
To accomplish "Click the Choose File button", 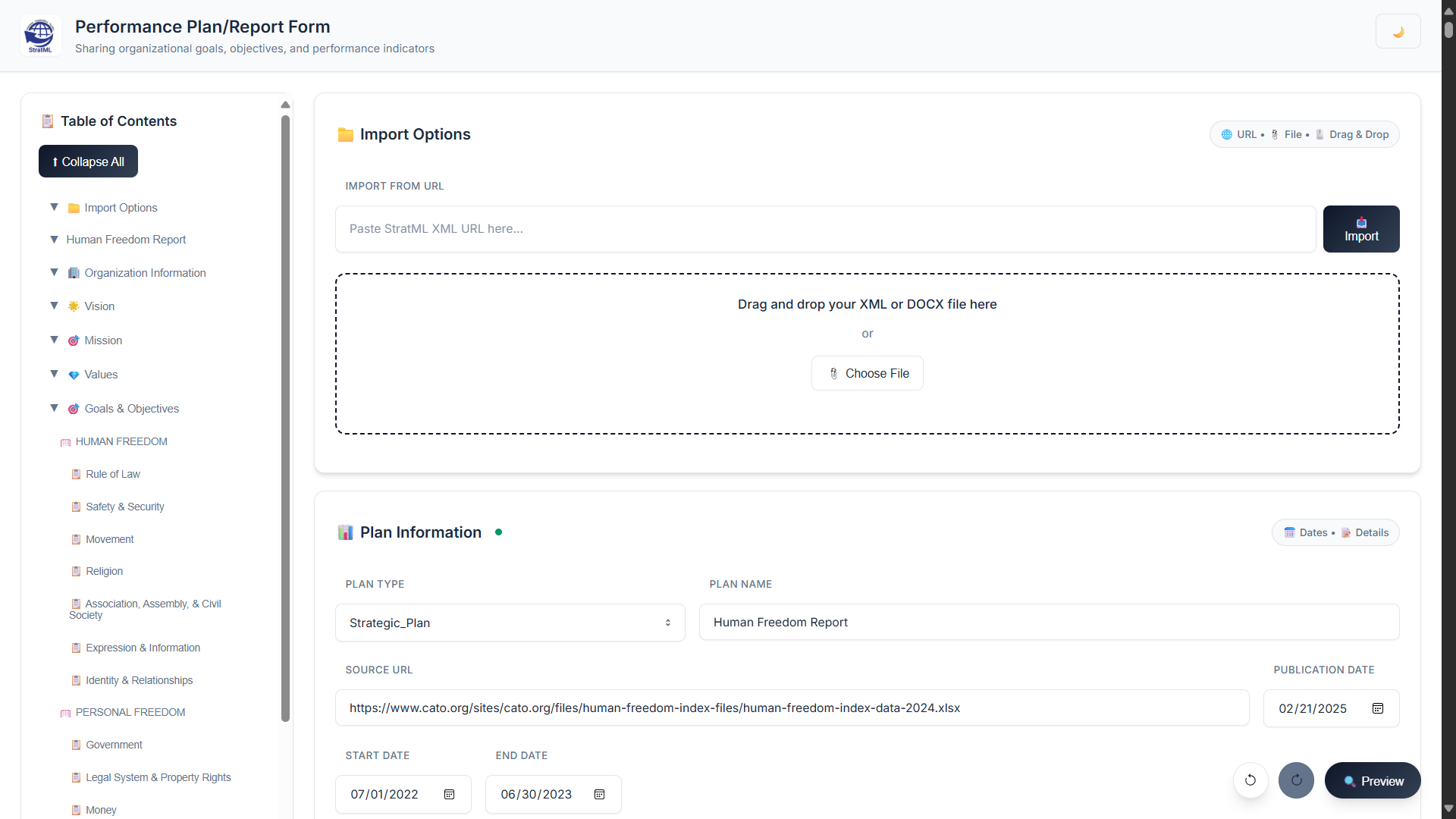I will click(x=867, y=373).
